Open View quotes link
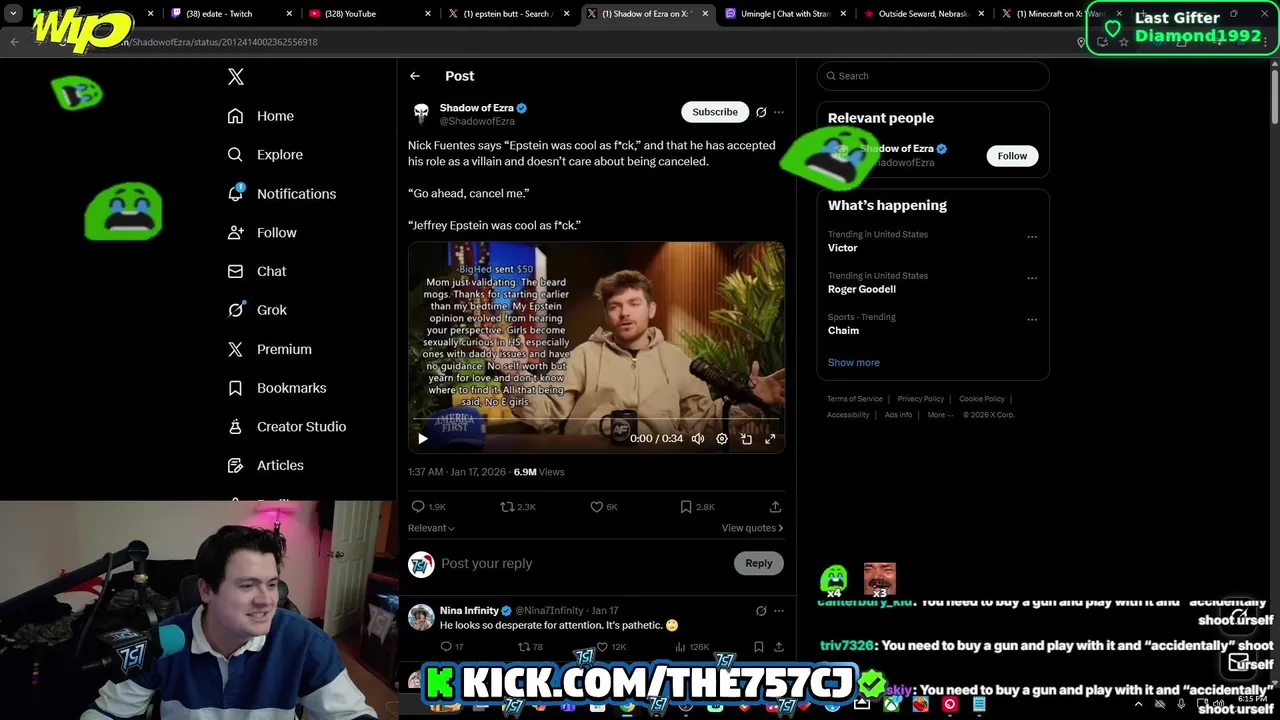1280x720 pixels. click(x=752, y=528)
